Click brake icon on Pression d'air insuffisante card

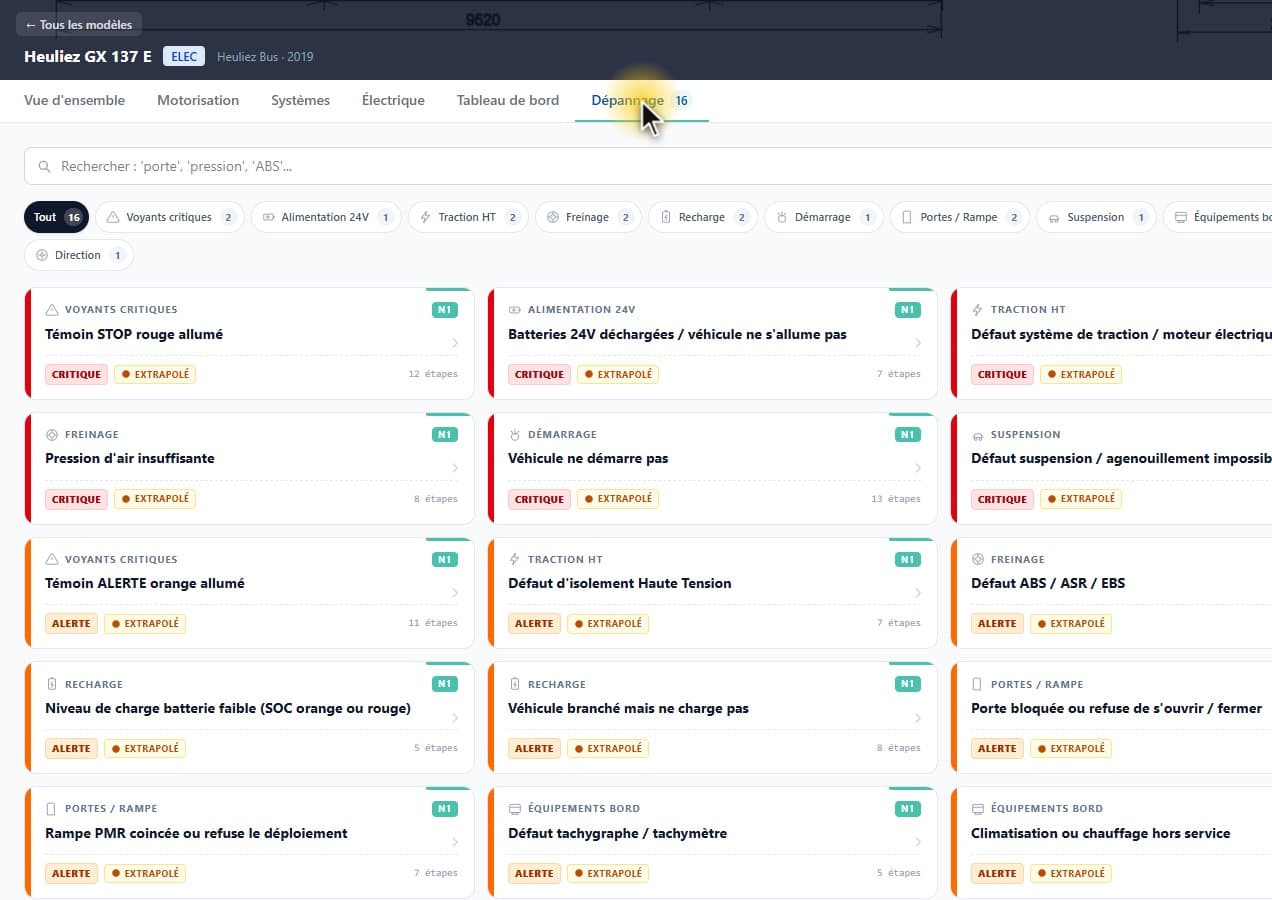tap(52, 435)
